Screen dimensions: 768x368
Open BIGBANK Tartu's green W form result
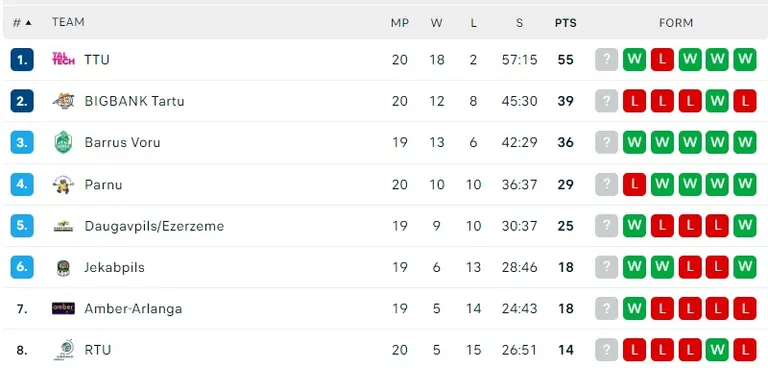[x=717, y=101]
